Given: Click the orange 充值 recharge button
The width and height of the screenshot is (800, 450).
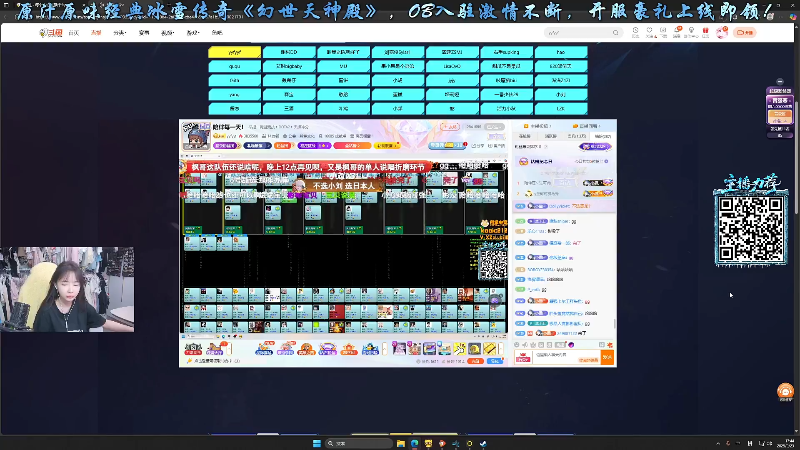Looking at the screenshot, I should pos(476,361).
